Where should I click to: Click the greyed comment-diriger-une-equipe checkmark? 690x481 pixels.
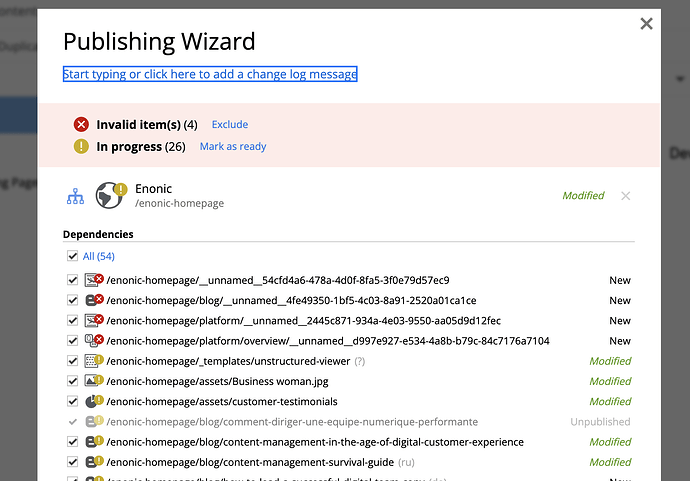click(73, 422)
